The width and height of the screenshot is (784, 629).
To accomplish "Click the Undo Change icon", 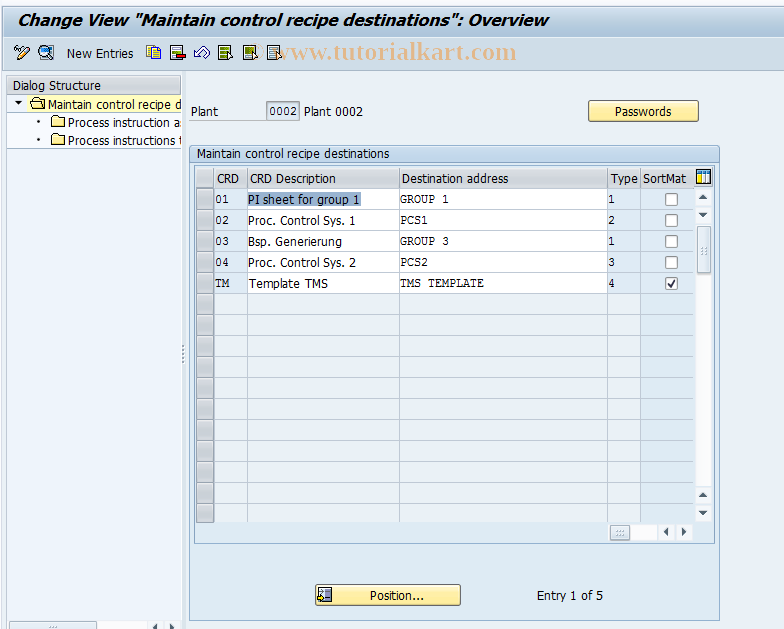I will (202, 52).
